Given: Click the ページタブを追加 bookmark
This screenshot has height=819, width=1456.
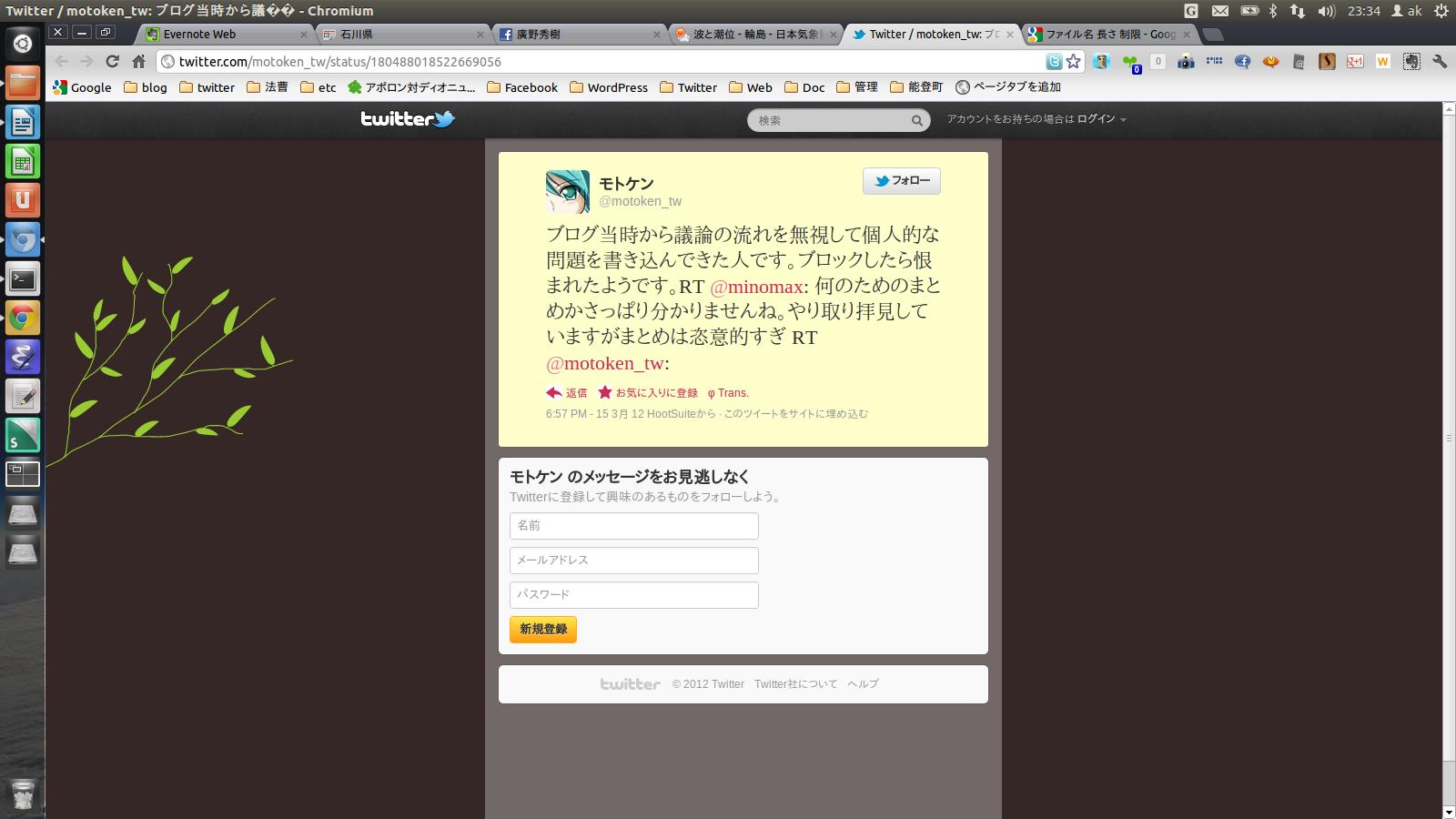Looking at the screenshot, I should pyautogui.click(x=1008, y=87).
